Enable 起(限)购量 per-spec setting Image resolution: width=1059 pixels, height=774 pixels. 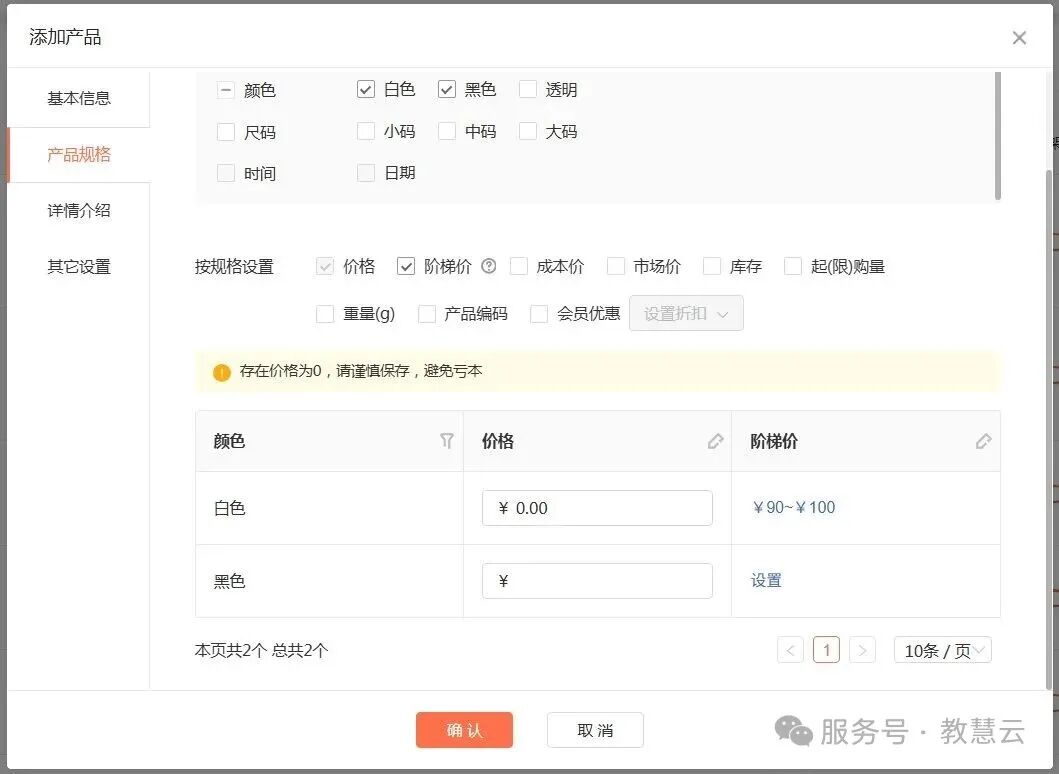pyautogui.click(x=793, y=266)
